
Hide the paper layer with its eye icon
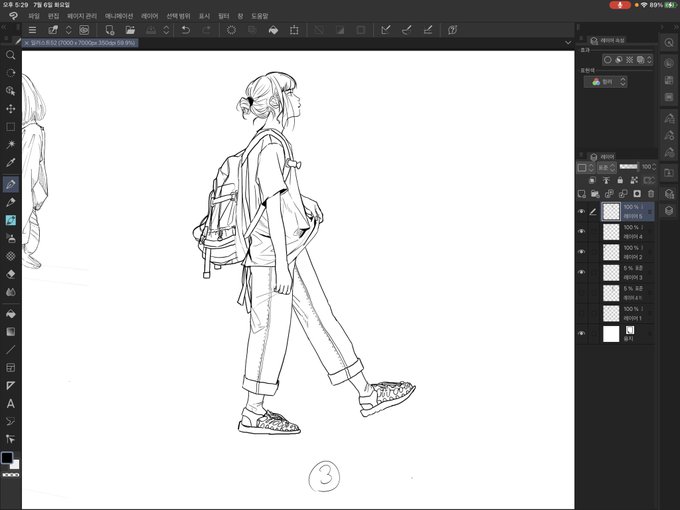(581, 333)
